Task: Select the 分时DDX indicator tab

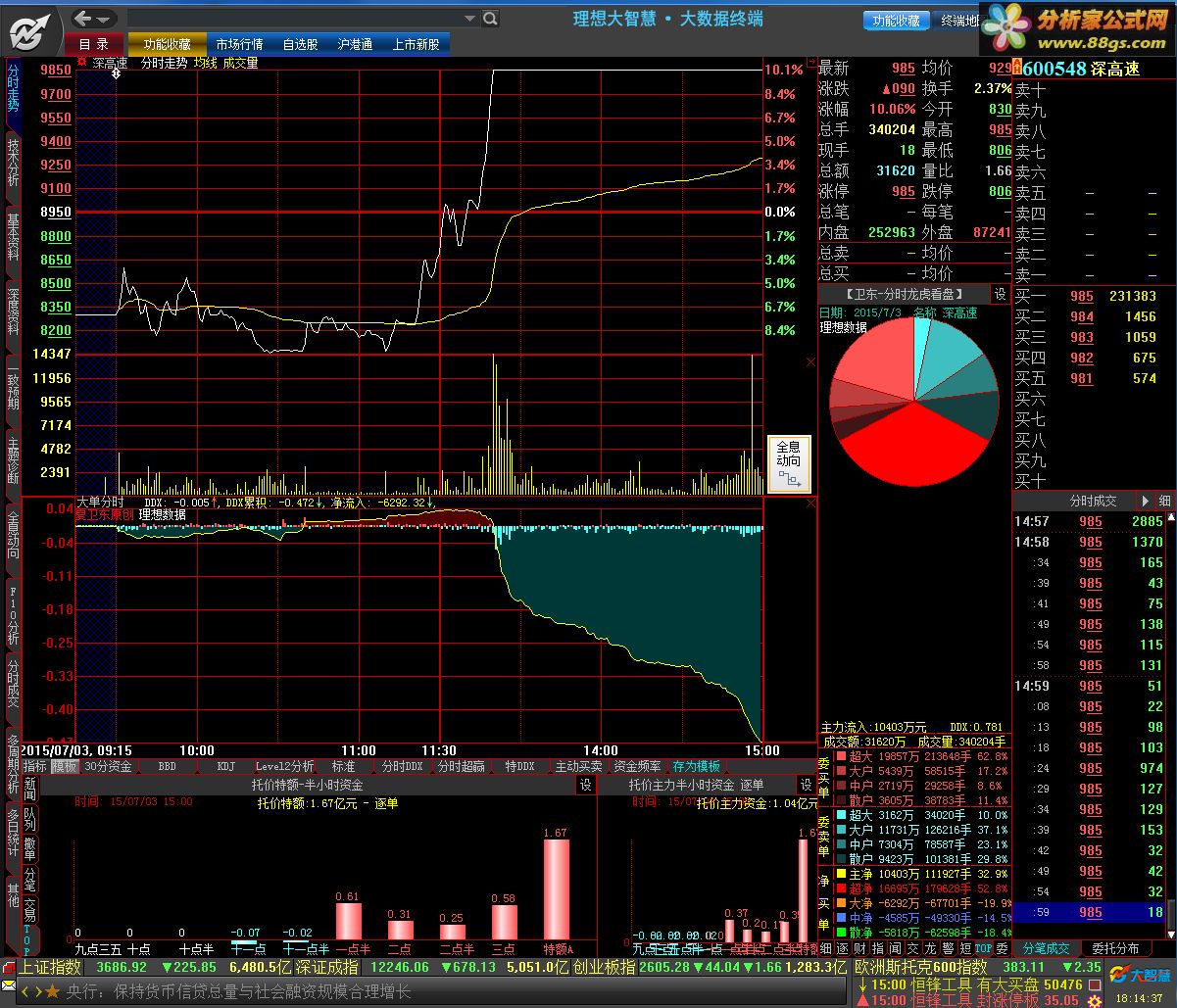Action: [x=403, y=766]
